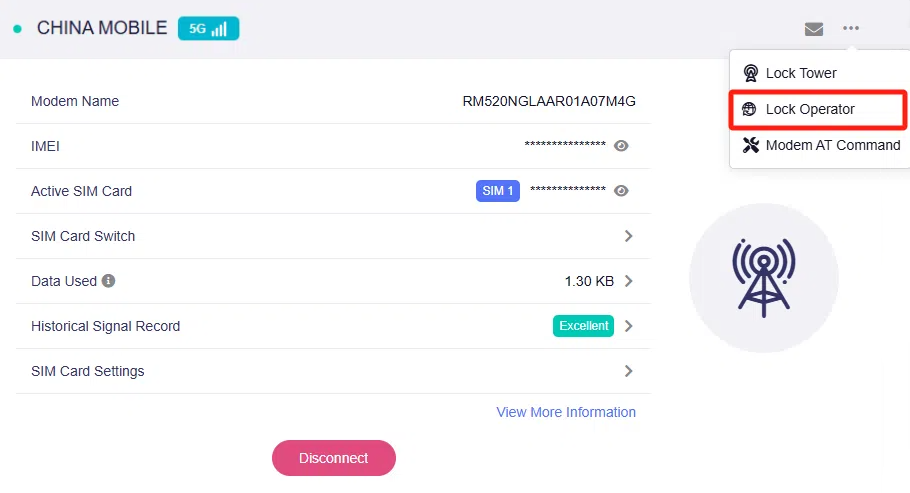The image size is (910, 493).
Task: Click the Historical Signal Record label
Action: 106,326
